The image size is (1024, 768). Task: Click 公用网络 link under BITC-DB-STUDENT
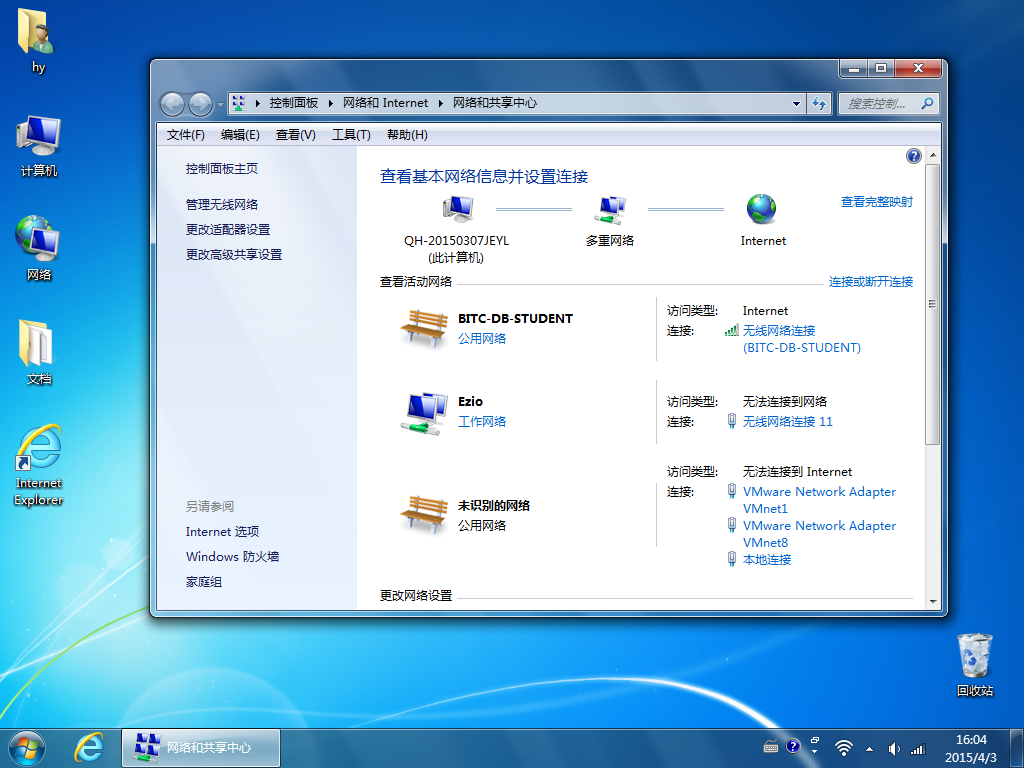(482, 338)
